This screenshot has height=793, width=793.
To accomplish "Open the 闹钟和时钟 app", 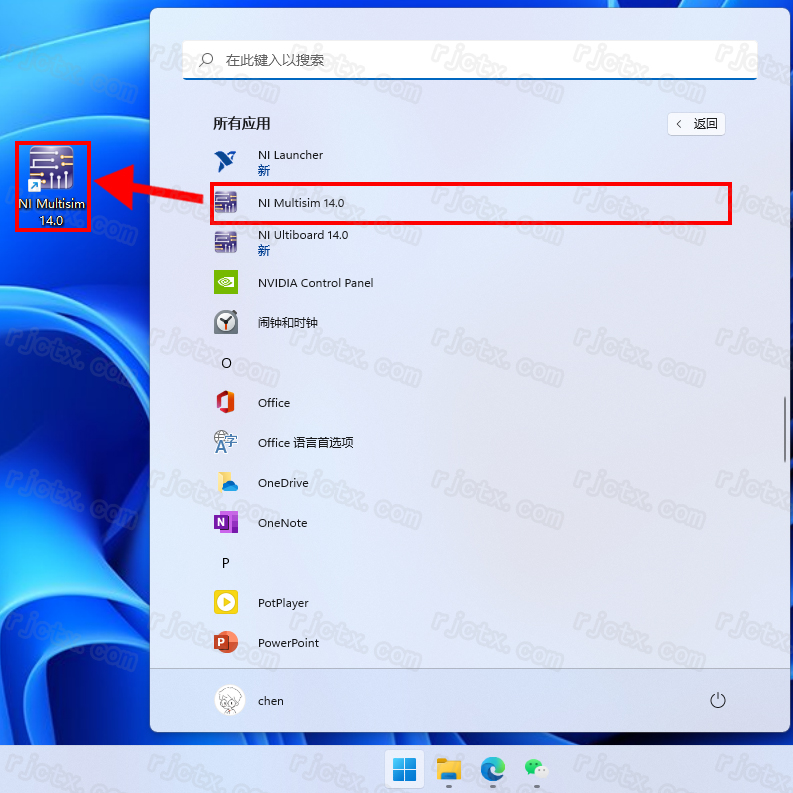I will pos(287,323).
